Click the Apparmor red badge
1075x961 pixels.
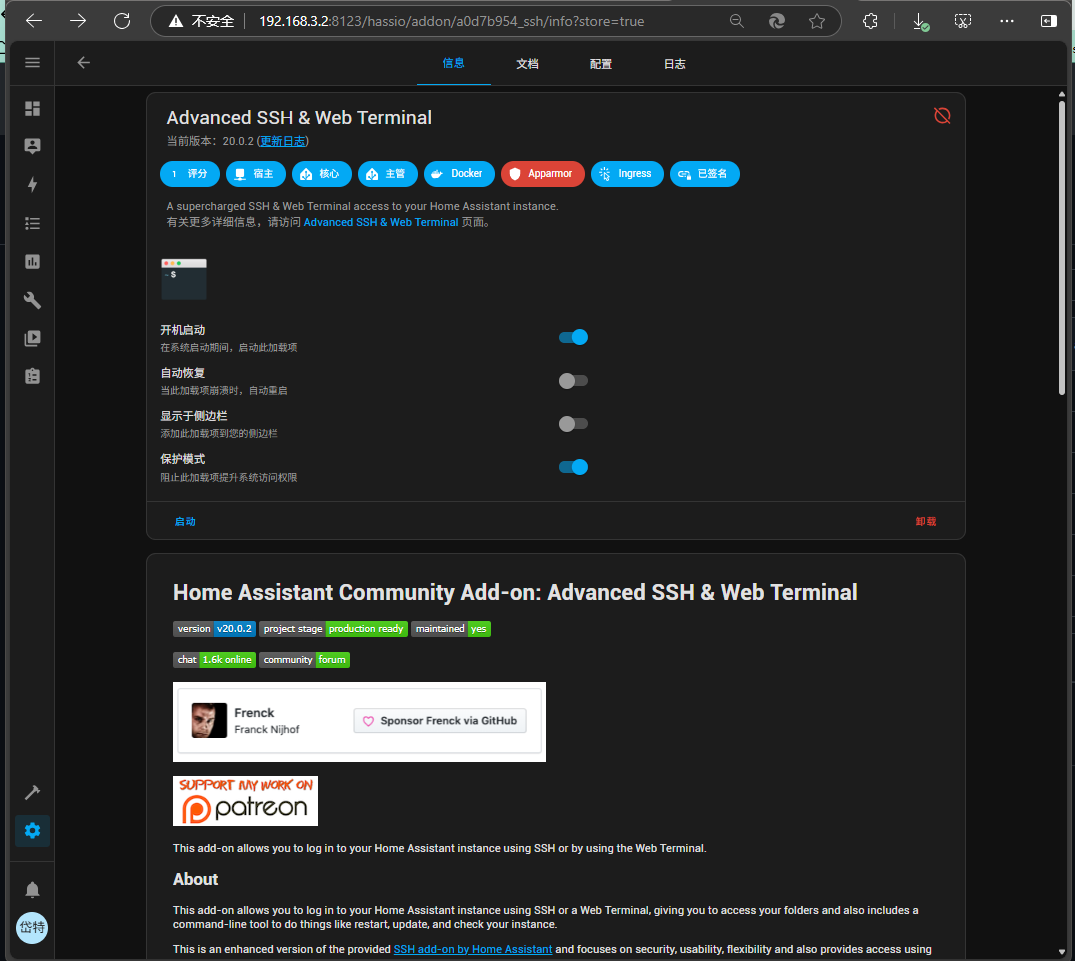[x=542, y=174]
